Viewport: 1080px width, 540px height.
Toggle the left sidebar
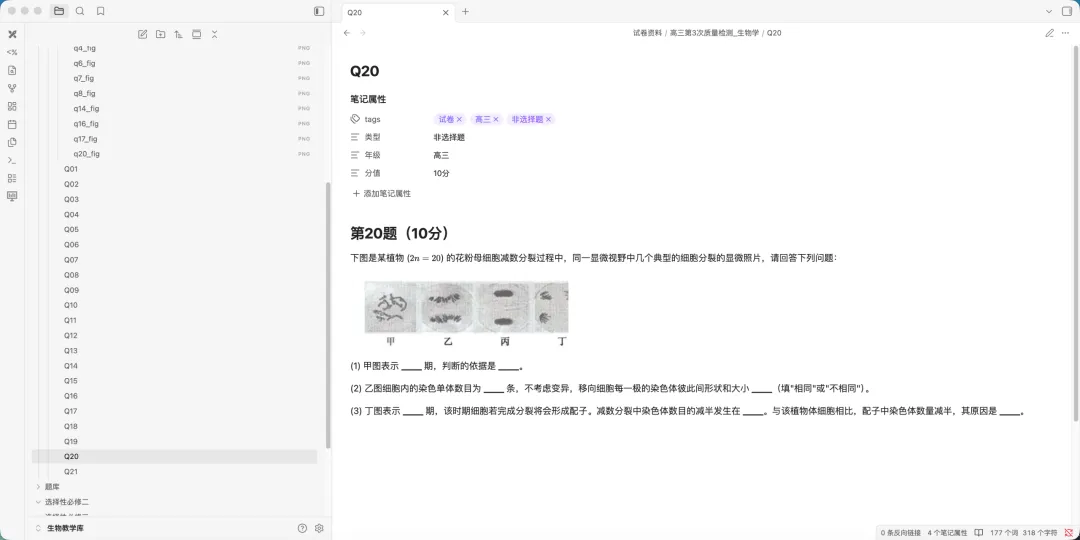(319, 12)
